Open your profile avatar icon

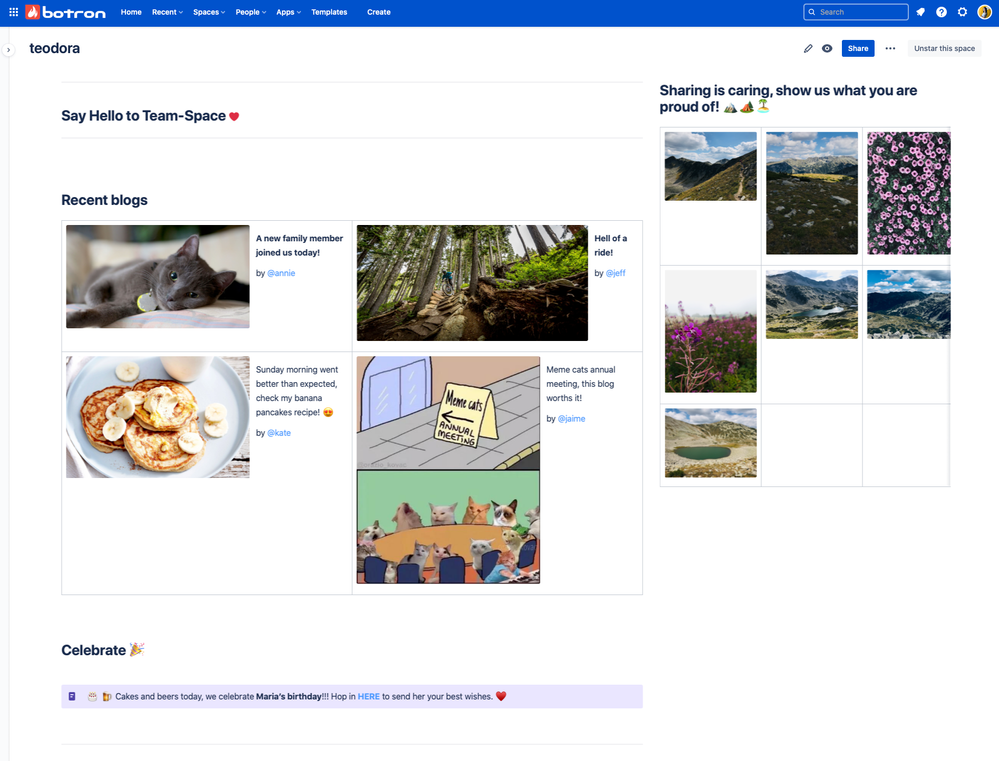[x=984, y=12]
